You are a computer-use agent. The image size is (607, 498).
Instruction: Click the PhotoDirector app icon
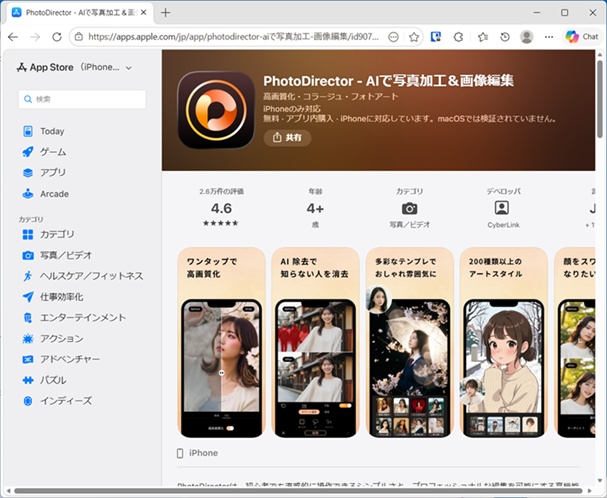[x=216, y=110]
